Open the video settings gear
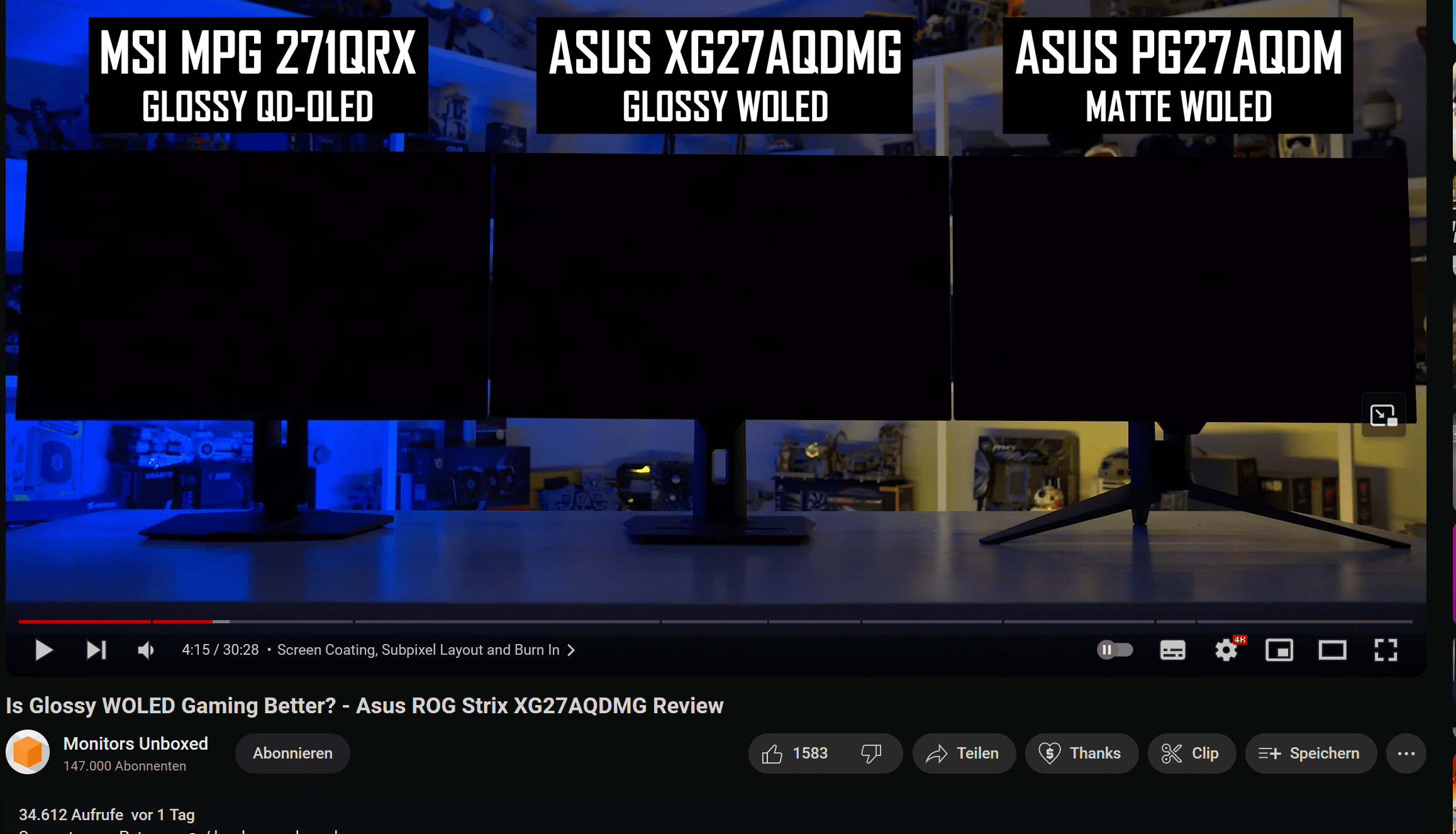This screenshot has width=1456, height=834. click(x=1226, y=650)
